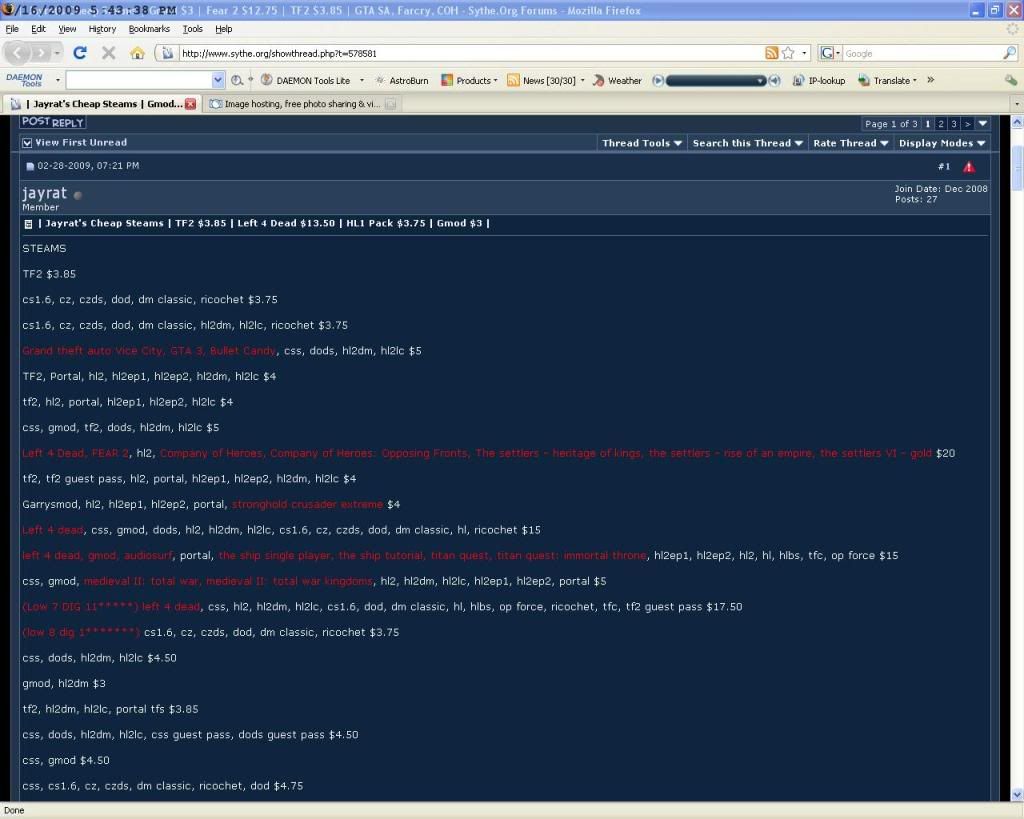
Task: Play the toolbar radio player
Action: [x=658, y=80]
